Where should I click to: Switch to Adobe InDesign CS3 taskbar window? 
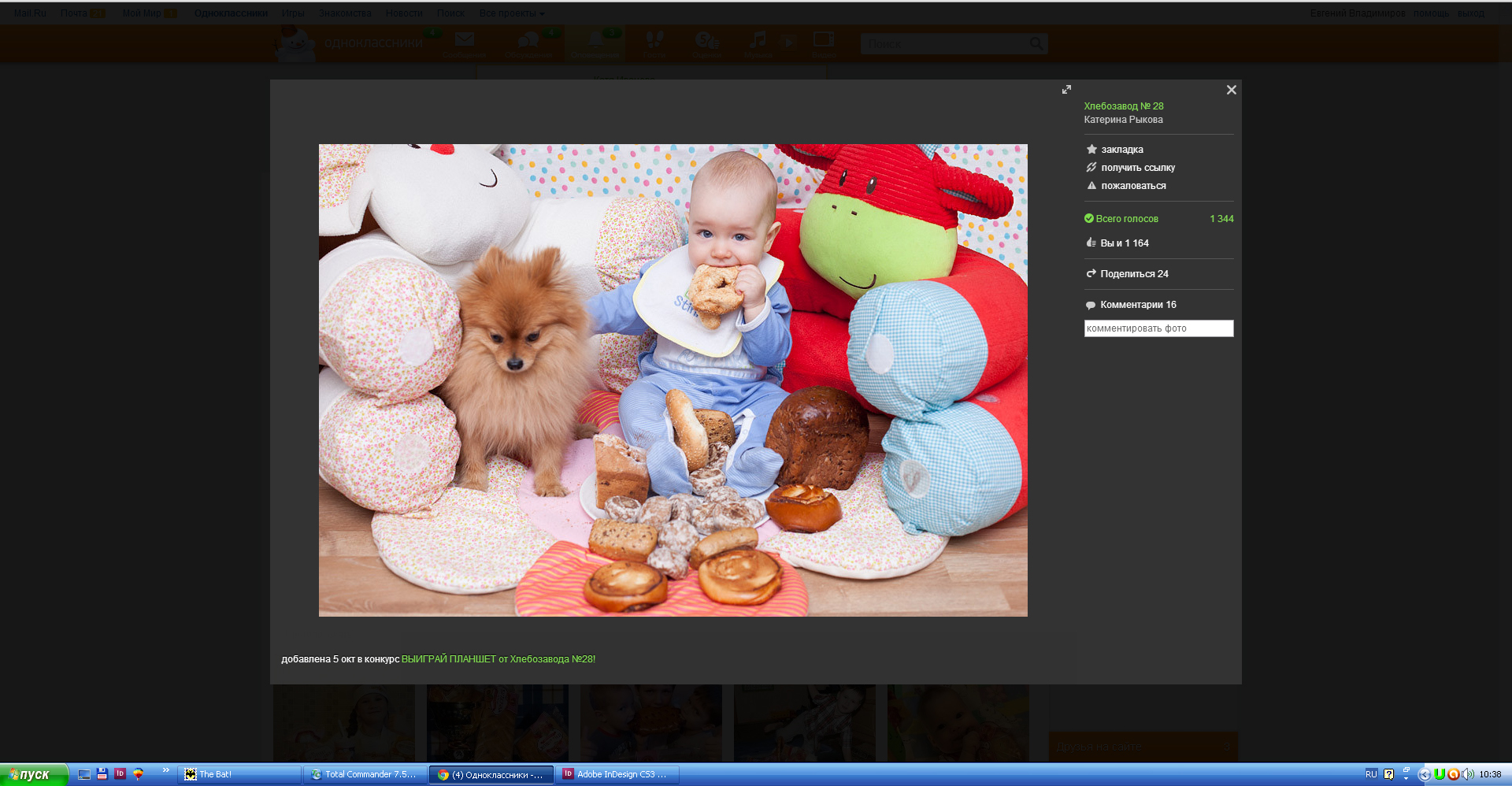tap(617, 774)
